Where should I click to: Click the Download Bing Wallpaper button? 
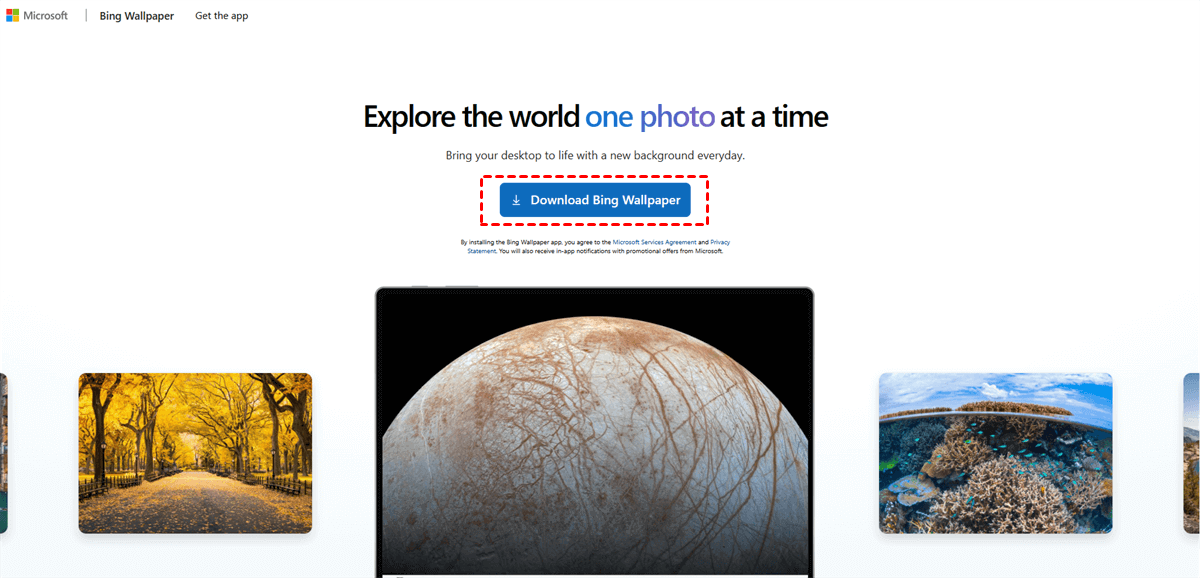595,200
